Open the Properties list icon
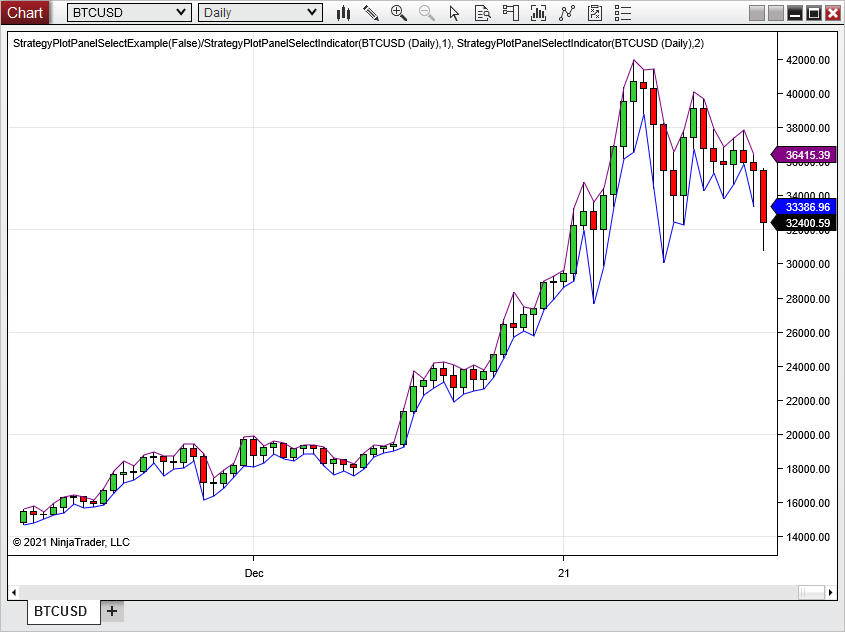The height and width of the screenshot is (632, 845). point(622,13)
